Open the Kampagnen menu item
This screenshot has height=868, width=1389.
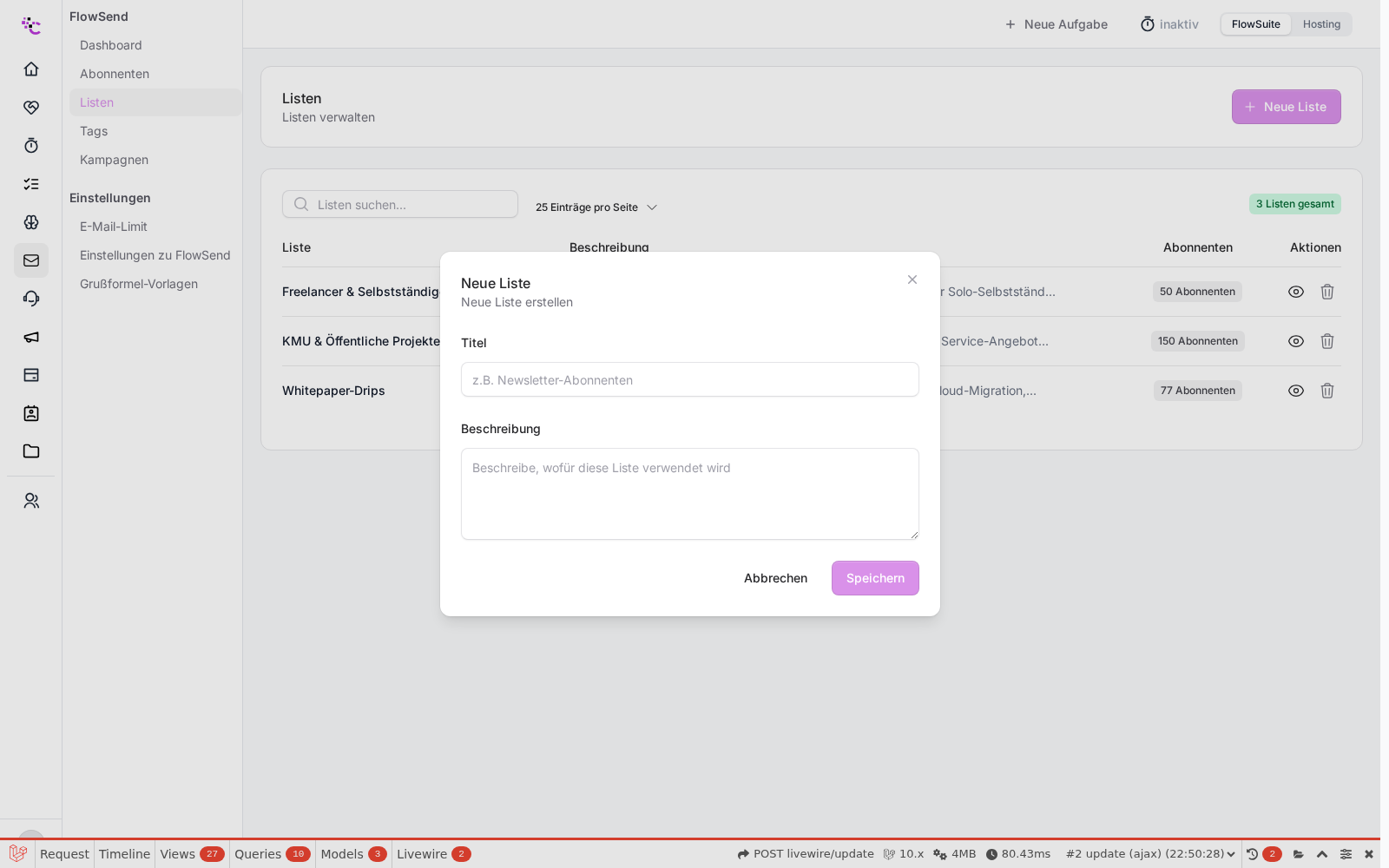tap(114, 160)
